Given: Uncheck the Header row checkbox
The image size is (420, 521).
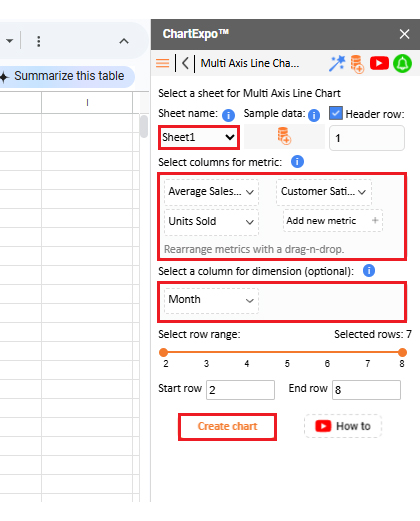Looking at the screenshot, I should 336,113.
